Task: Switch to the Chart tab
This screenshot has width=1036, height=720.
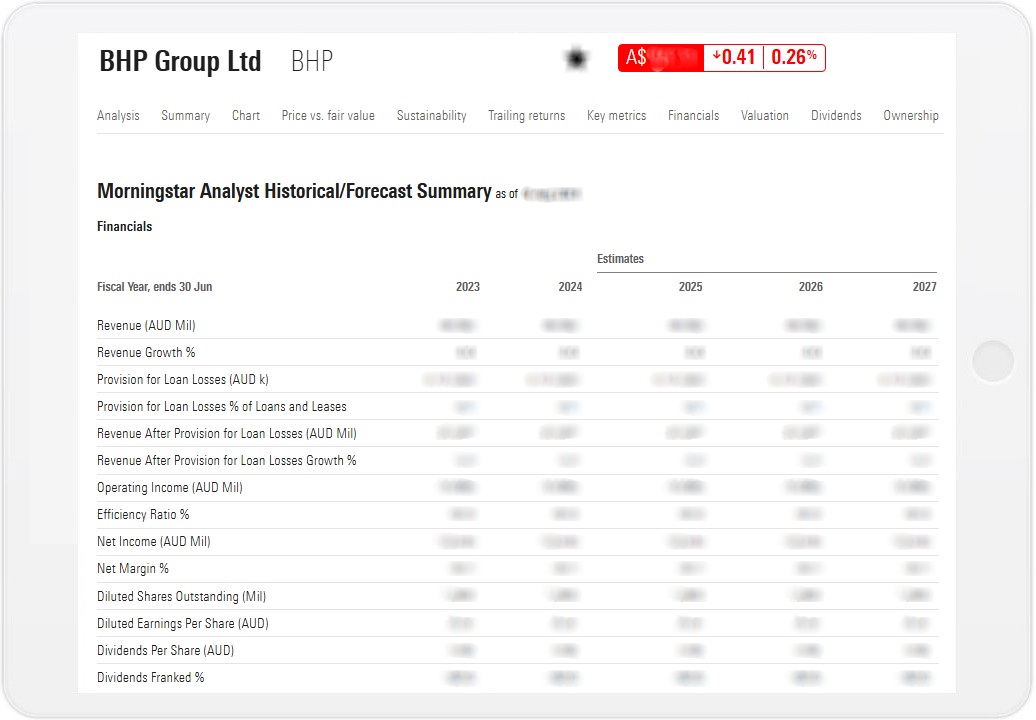Action: click(245, 115)
